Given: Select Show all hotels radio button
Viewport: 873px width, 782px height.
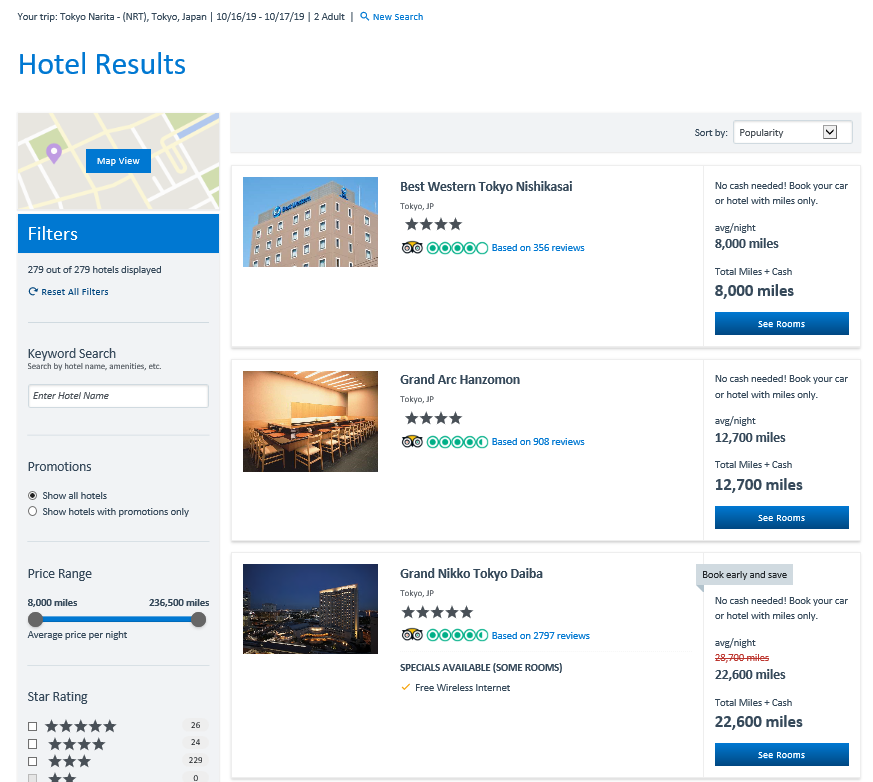Looking at the screenshot, I should tap(32, 495).
